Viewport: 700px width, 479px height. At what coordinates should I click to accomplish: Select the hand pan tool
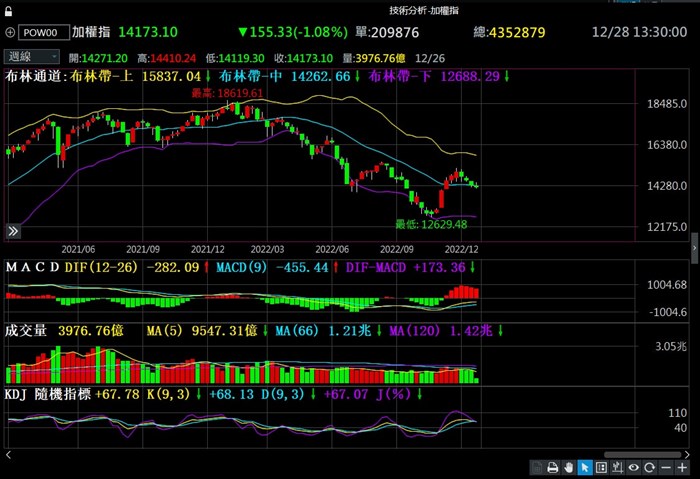[x=567, y=468]
